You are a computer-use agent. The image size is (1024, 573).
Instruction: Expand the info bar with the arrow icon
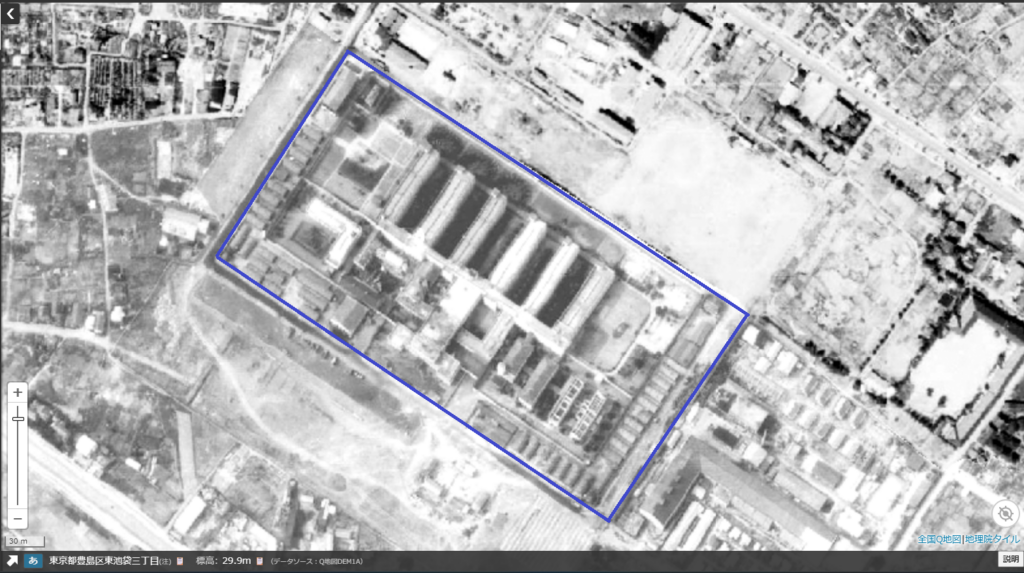click(x=12, y=561)
